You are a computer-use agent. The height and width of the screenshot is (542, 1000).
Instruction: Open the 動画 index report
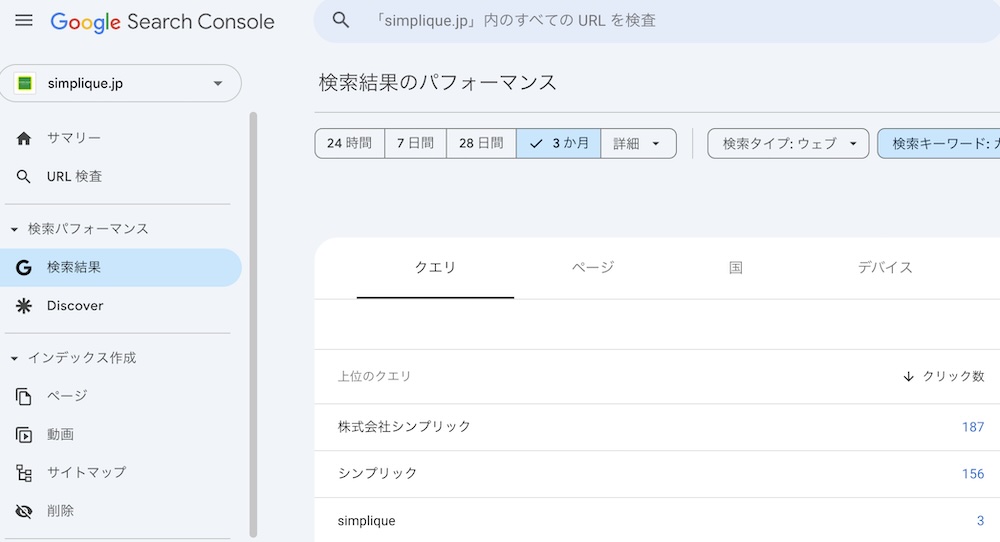[x=120, y=435]
